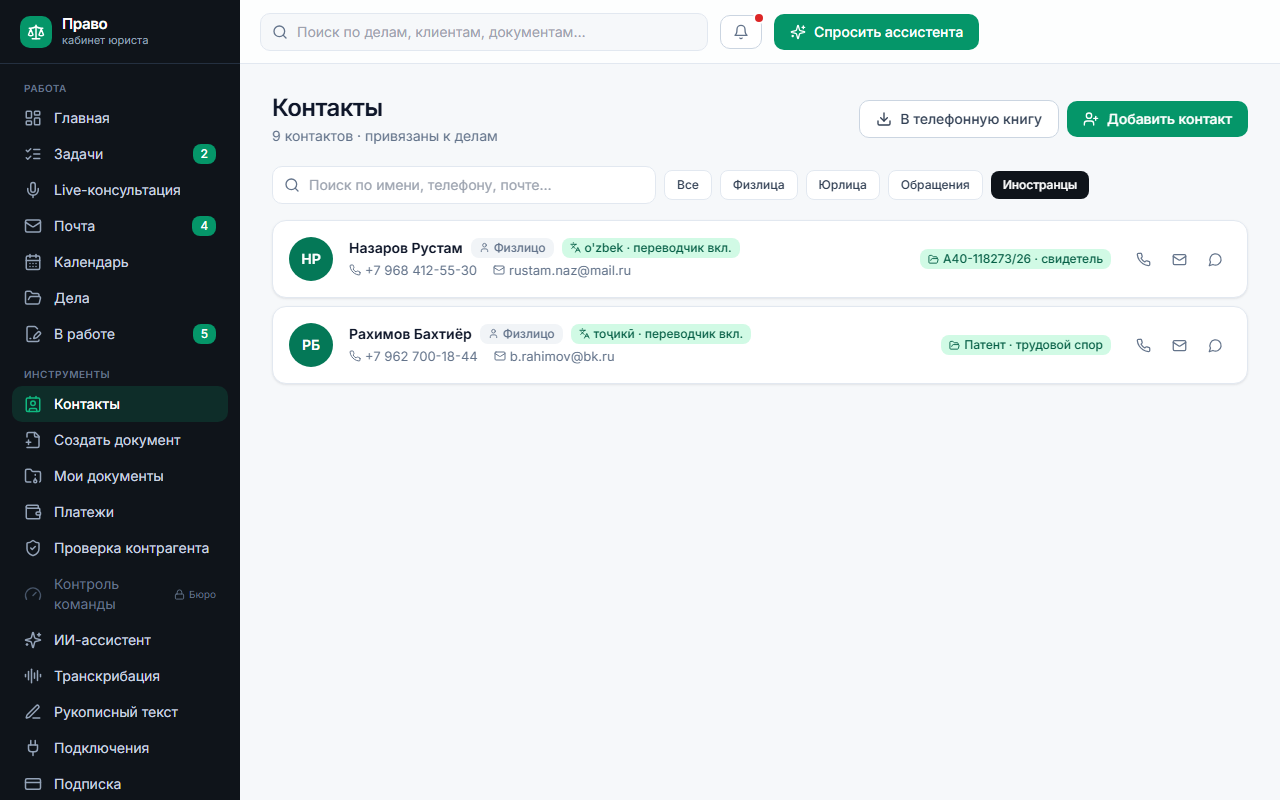Viewport: 1280px width, 800px height.
Task: Click Спросить ассистента button
Action: [x=876, y=32]
